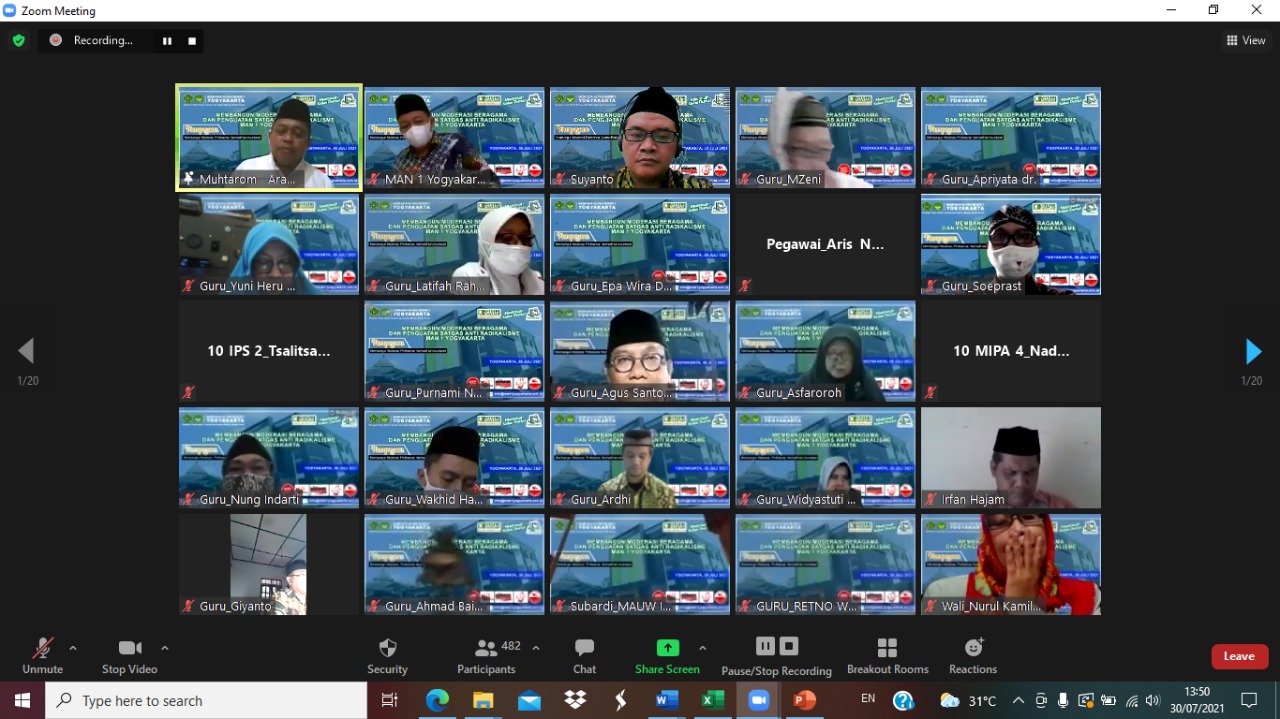This screenshot has width=1280, height=719.
Task: Go to next gallery page arrow
Action: point(1253,351)
